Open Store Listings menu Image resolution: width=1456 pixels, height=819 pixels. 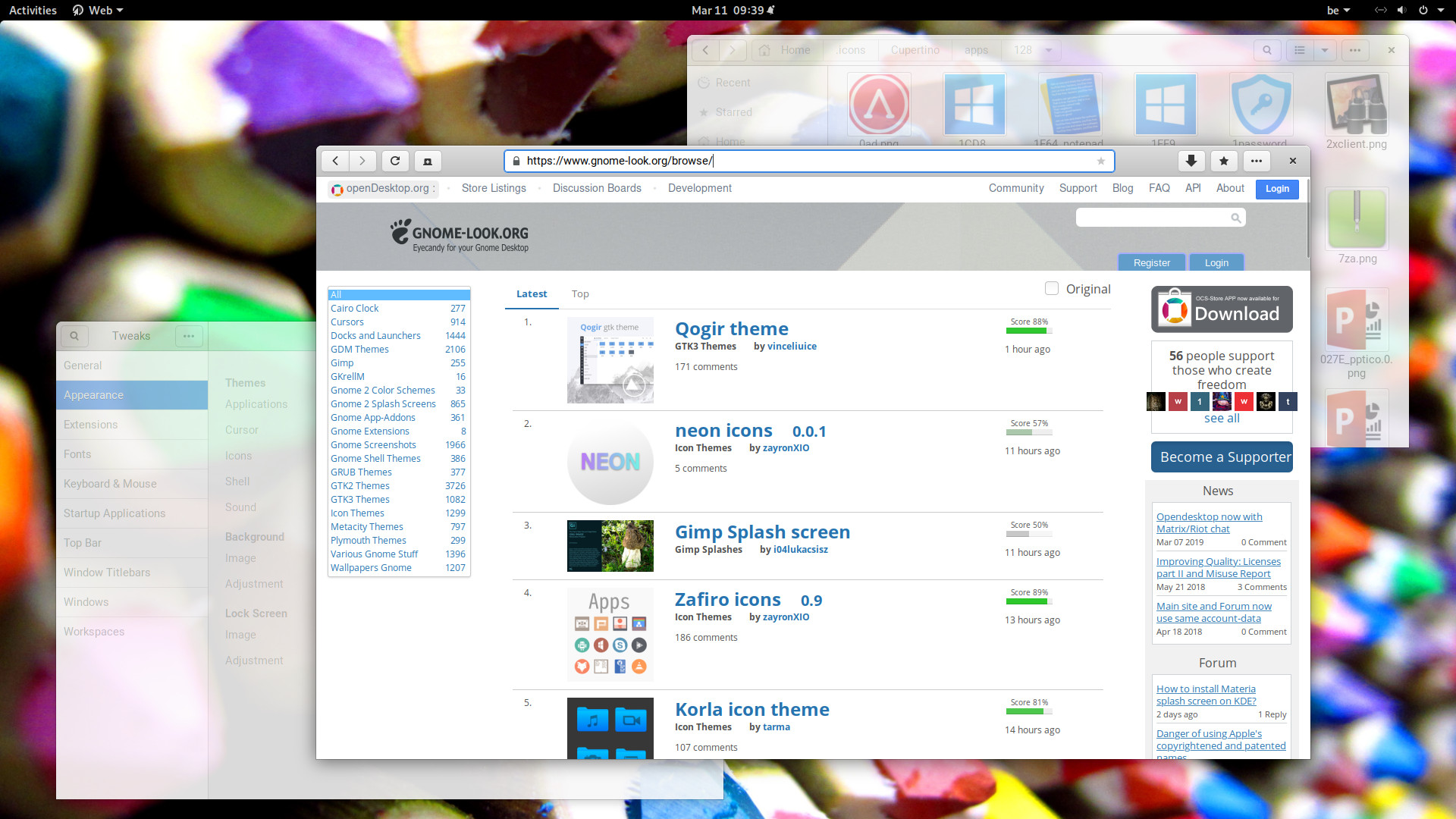tap(494, 188)
